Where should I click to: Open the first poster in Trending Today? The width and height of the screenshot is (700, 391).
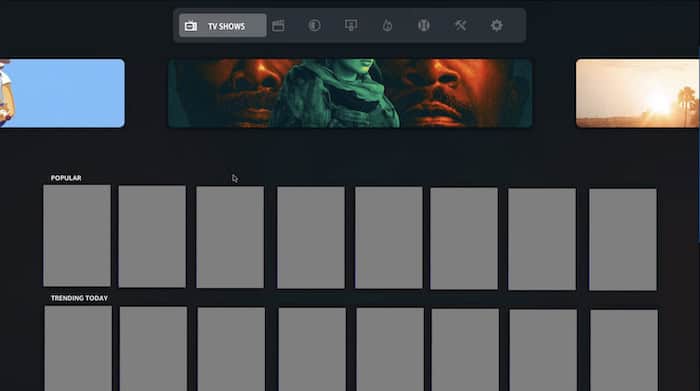78,349
